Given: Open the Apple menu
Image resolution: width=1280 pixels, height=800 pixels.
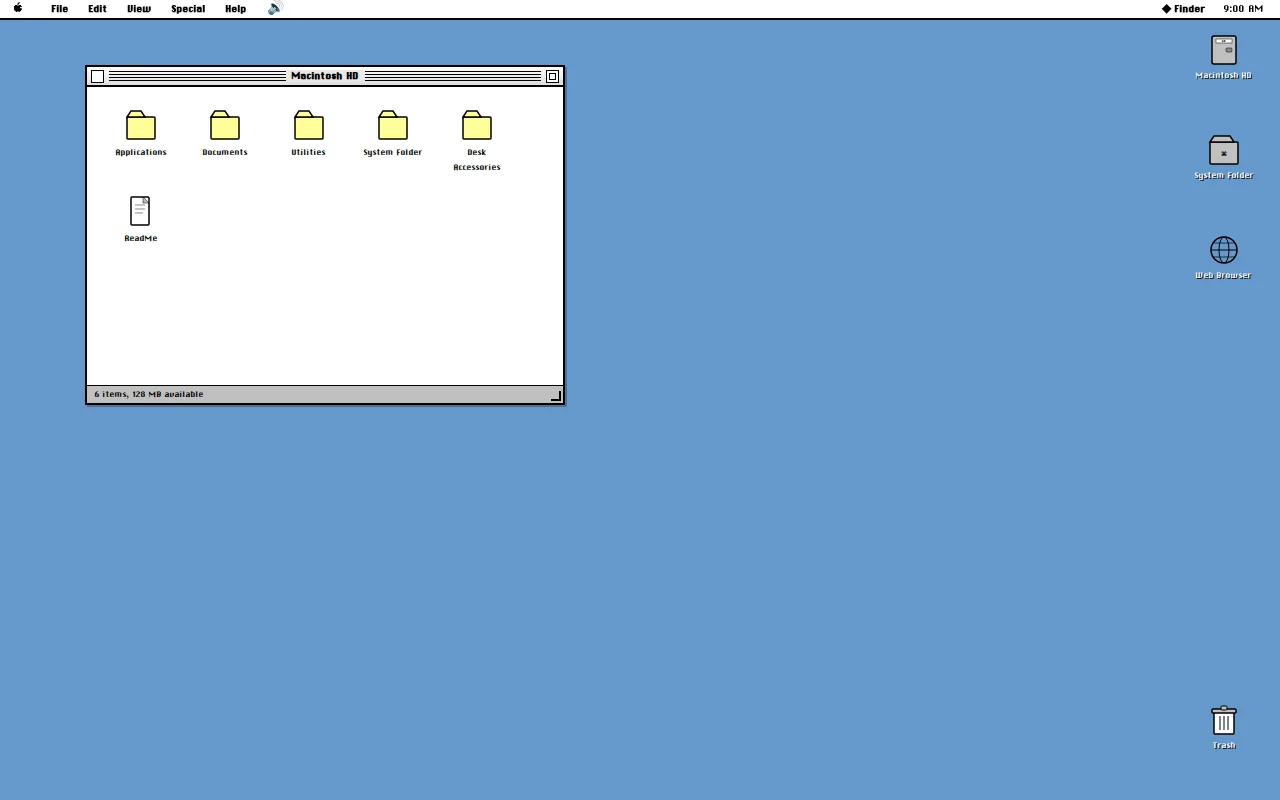Looking at the screenshot, I should click(x=18, y=8).
